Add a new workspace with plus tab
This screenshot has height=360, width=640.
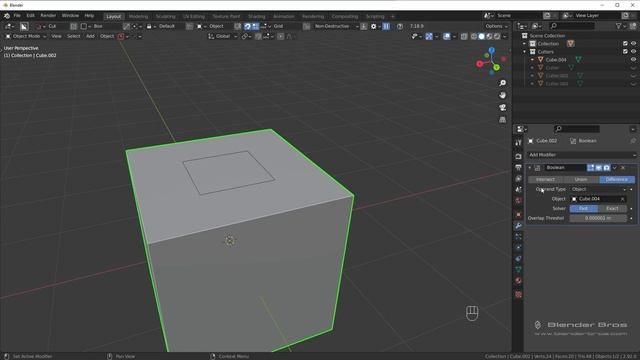(392, 16)
